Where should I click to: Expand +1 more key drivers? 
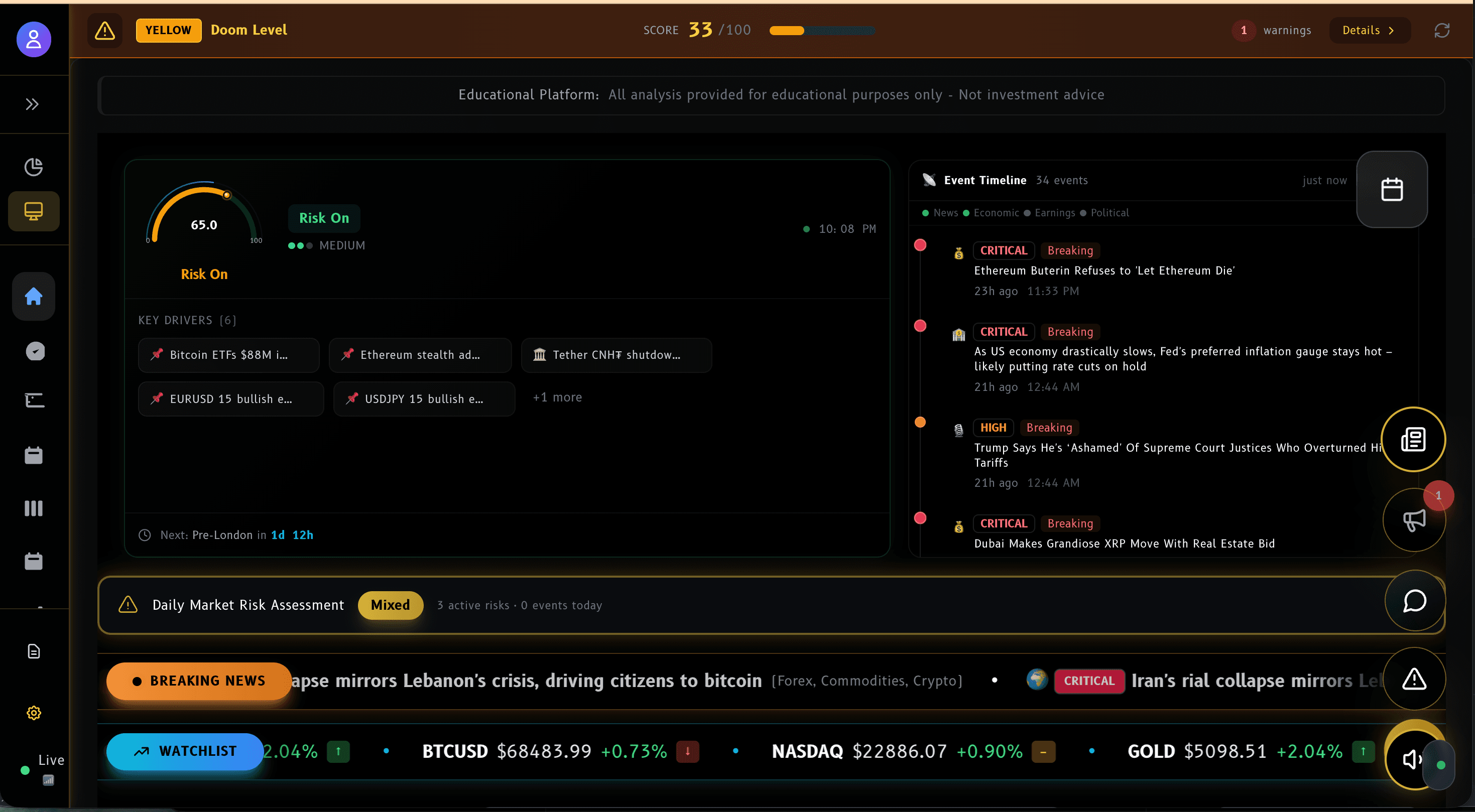[x=557, y=396]
